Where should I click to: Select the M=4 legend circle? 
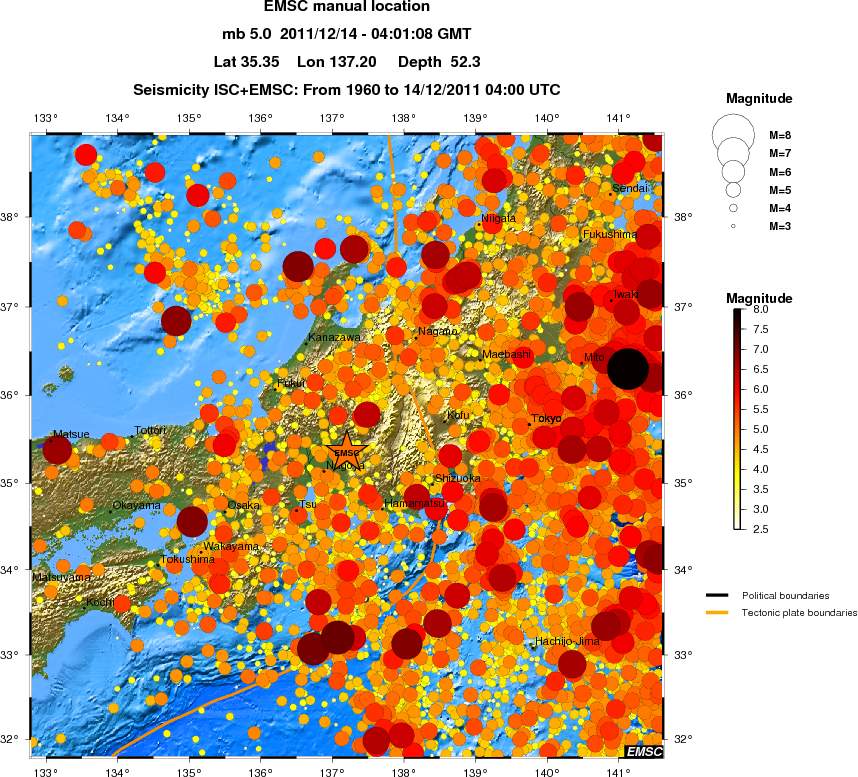[x=733, y=208]
